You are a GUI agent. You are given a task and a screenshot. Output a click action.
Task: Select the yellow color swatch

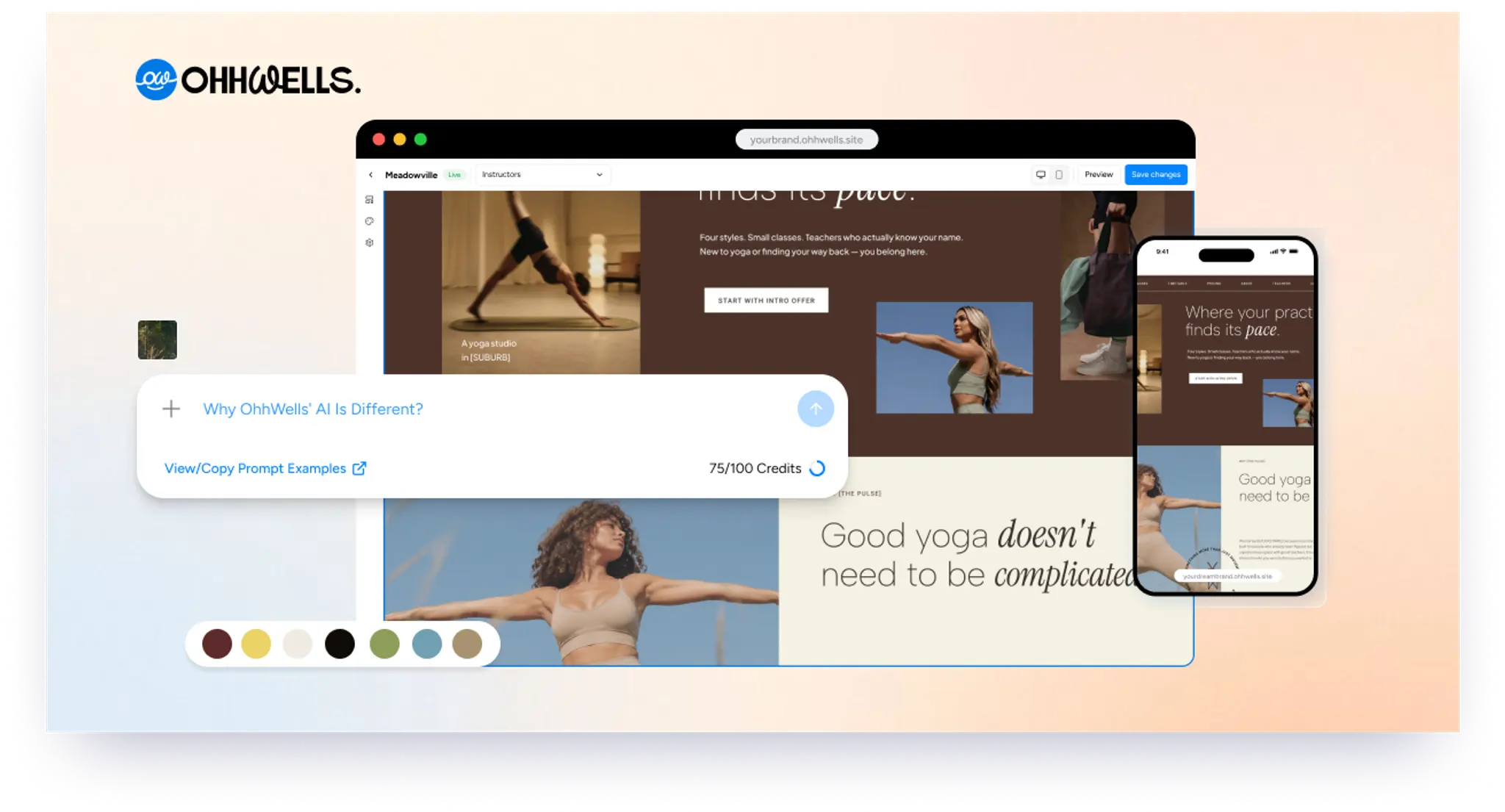click(256, 644)
